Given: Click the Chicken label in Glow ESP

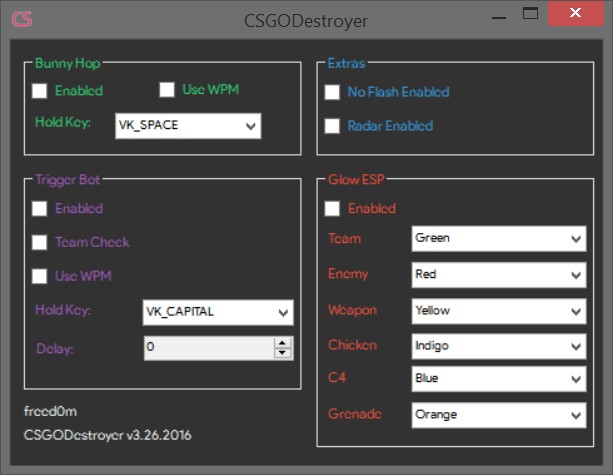Looking at the screenshot, I should (x=352, y=345).
